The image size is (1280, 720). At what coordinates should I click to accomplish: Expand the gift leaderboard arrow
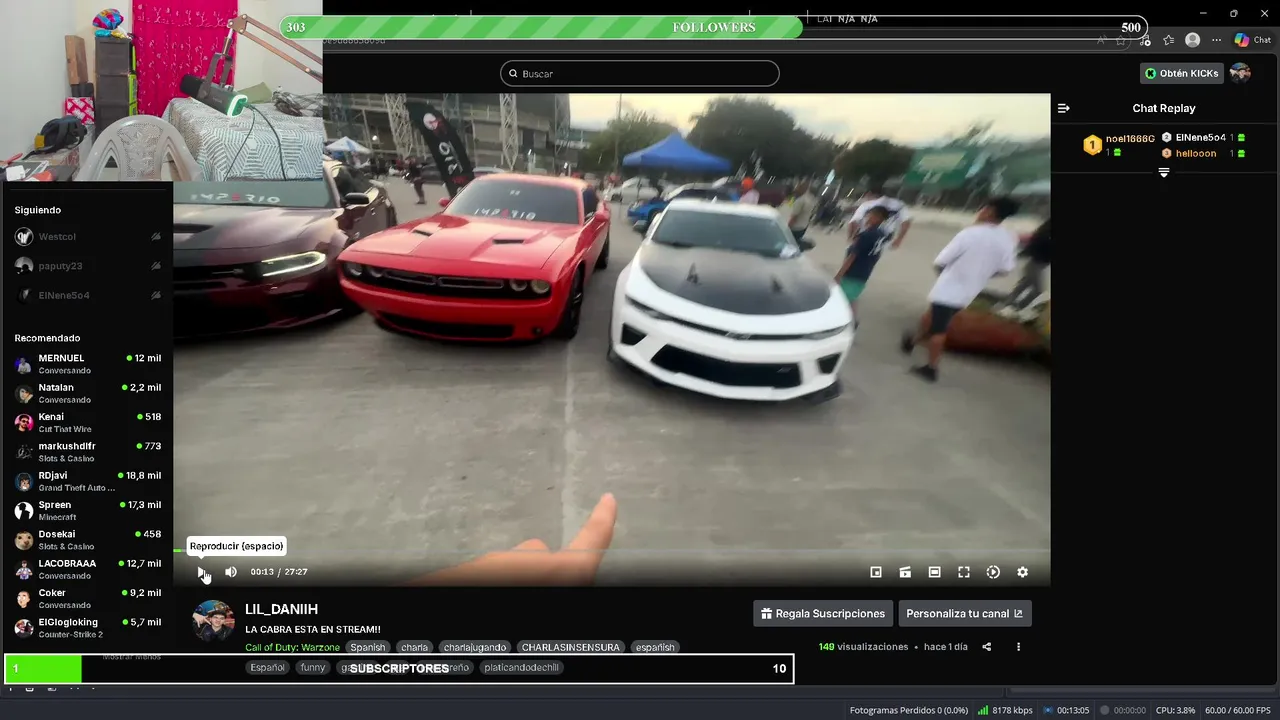[x=1164, y=173]
